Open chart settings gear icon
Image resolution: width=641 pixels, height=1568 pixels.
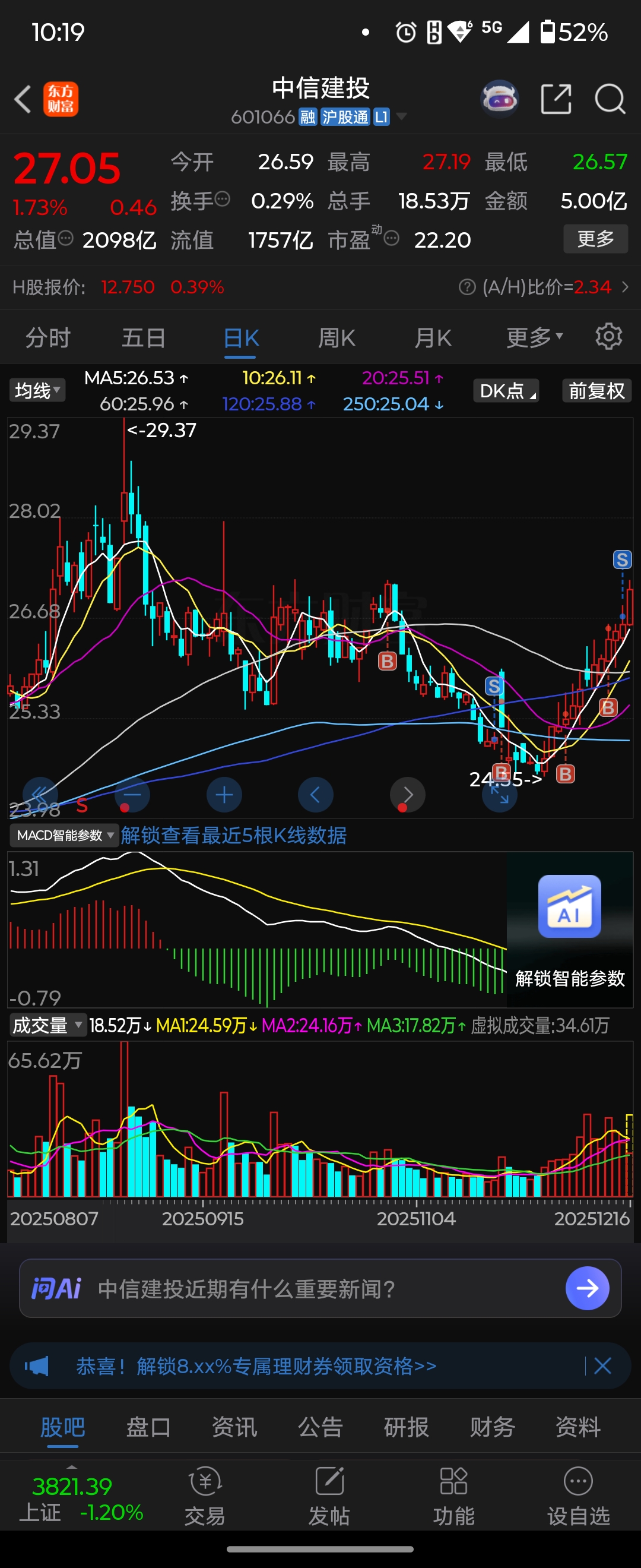[608, 336]
